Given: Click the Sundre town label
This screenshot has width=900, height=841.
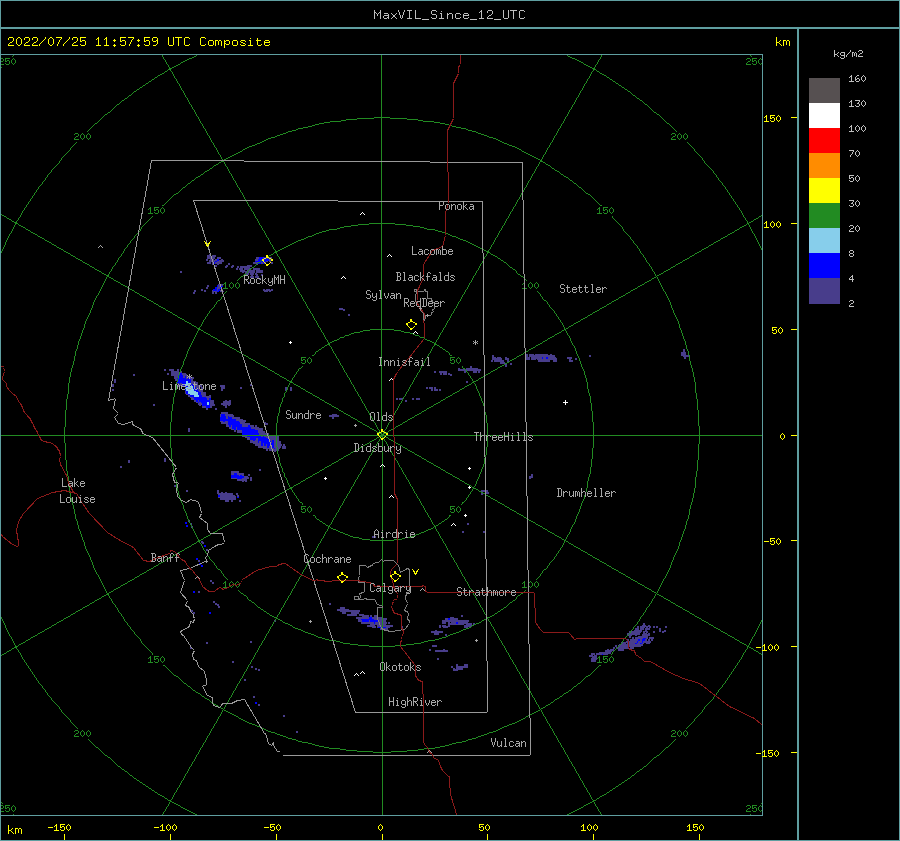Looking at the screenshot, I should pyautogui.click(x=303, y=414).
